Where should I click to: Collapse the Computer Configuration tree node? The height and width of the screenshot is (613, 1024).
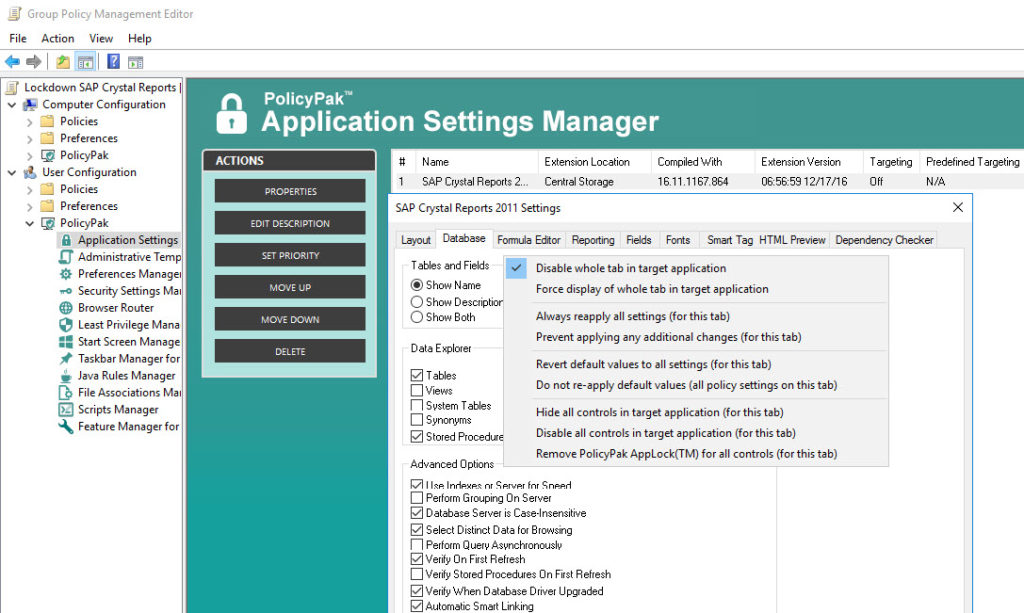coord(12,104)
